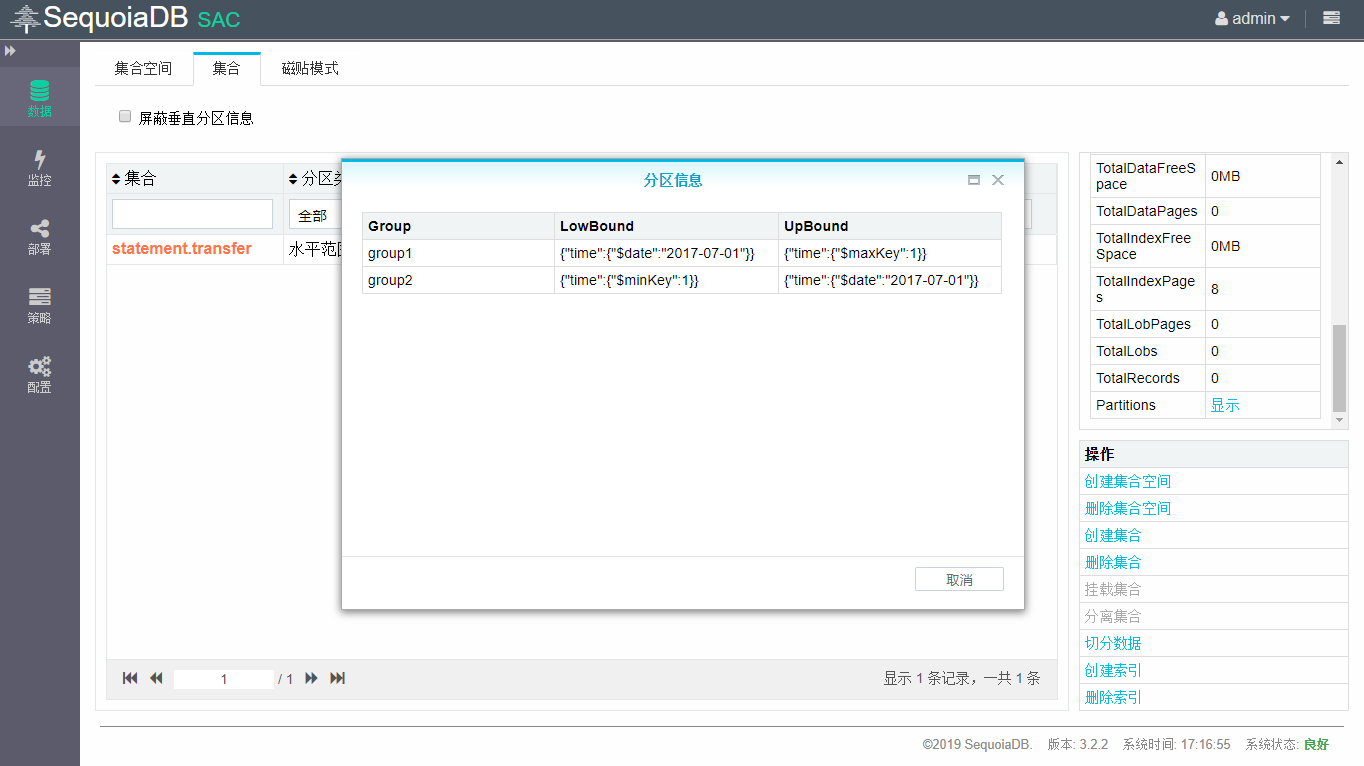The image size is (1364, 766).
Task: Click 切分数据 operation link
Action: pos(1113,643)
